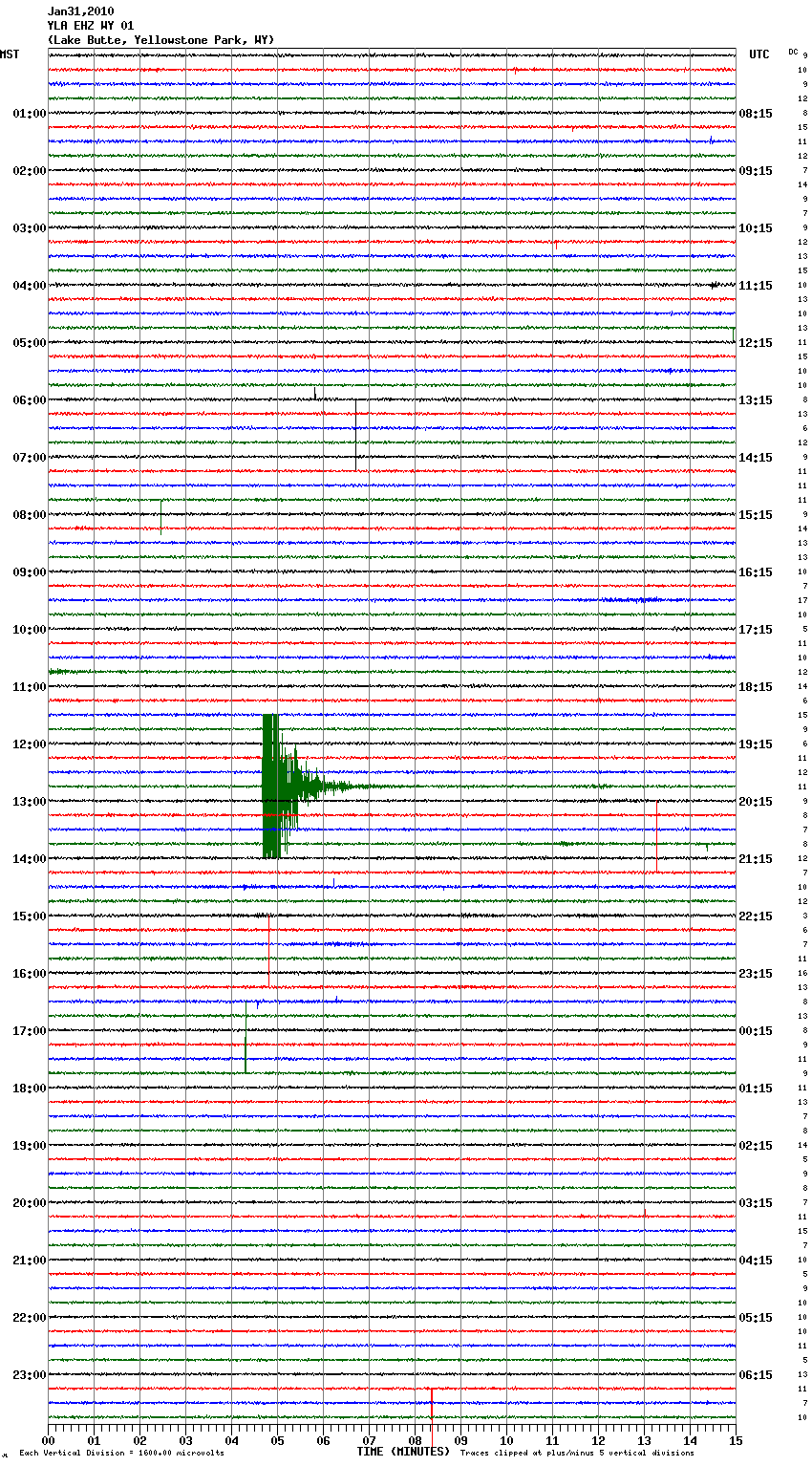812x1466 pixels.
Task: Click minute tick 00 on bottom axis
Action: 49,1440
